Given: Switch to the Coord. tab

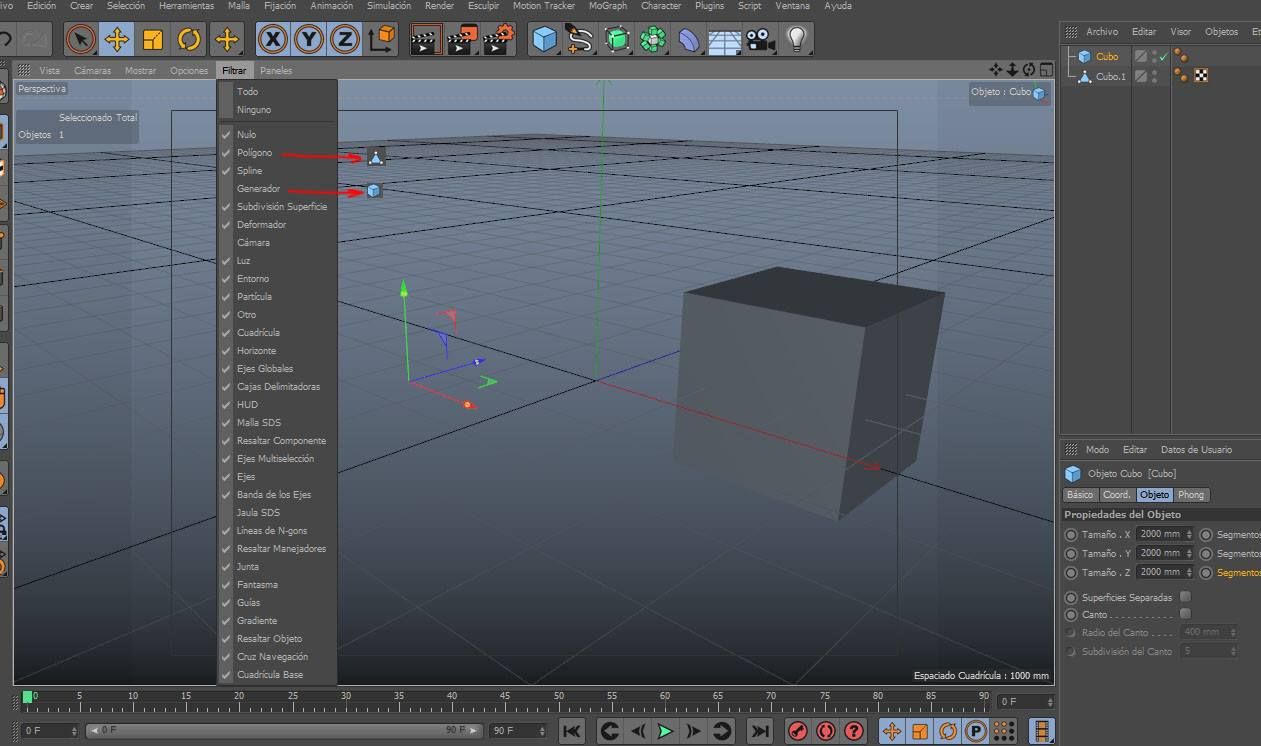Looking at the screenshot, I should pyautogui.click(x=1116, y=495).
